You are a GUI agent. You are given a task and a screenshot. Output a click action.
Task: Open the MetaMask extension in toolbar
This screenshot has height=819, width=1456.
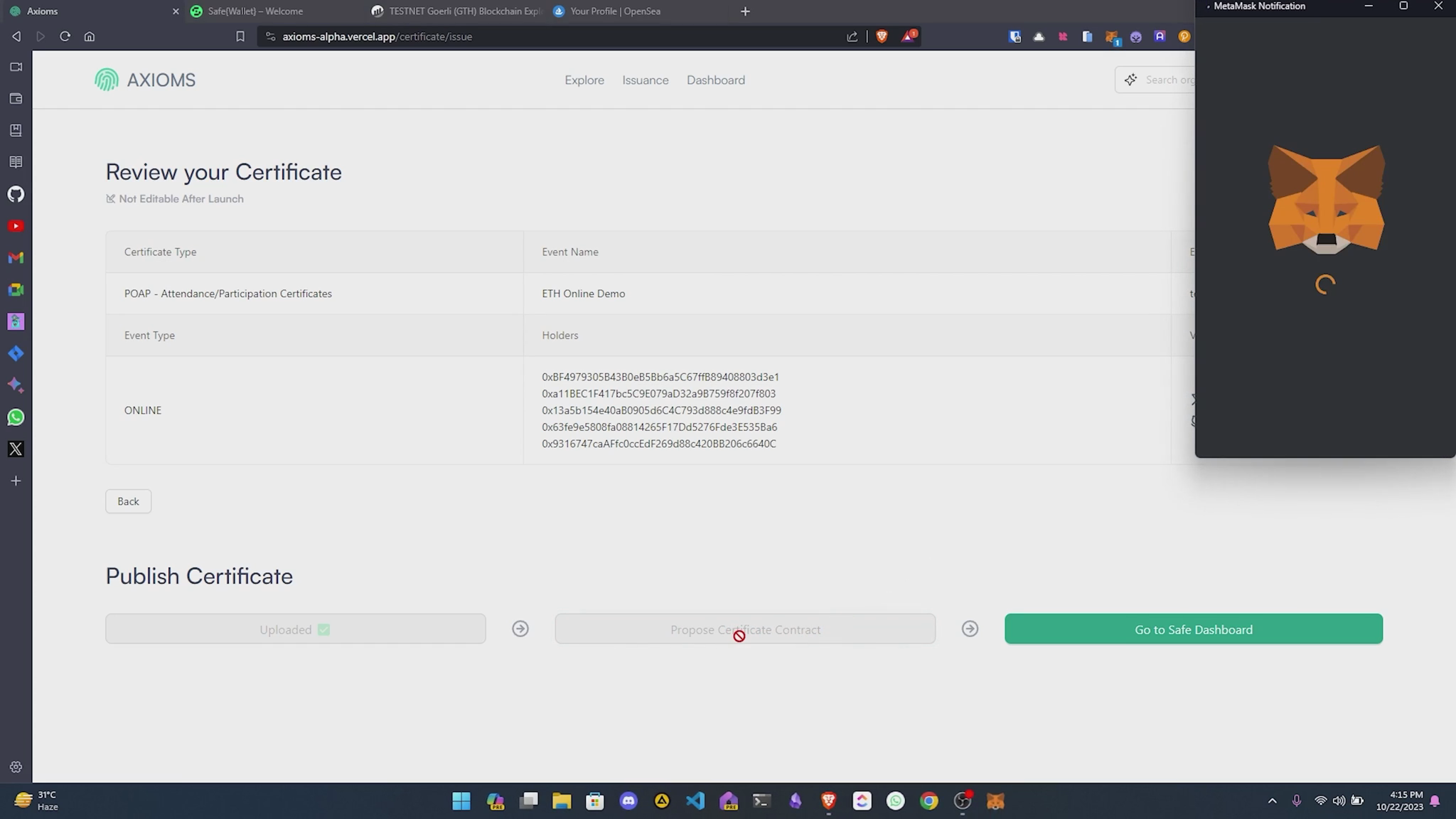point(1112,37)
